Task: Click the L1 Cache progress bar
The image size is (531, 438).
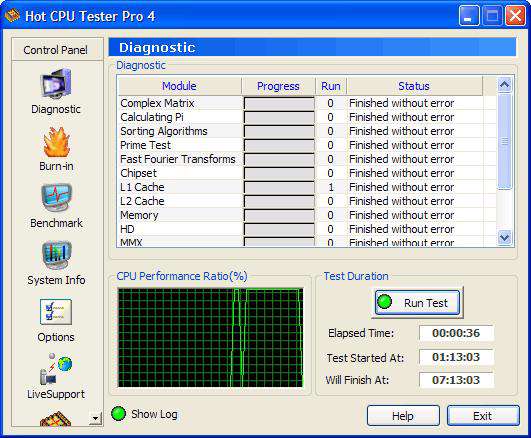Action: tap(279, 187)
